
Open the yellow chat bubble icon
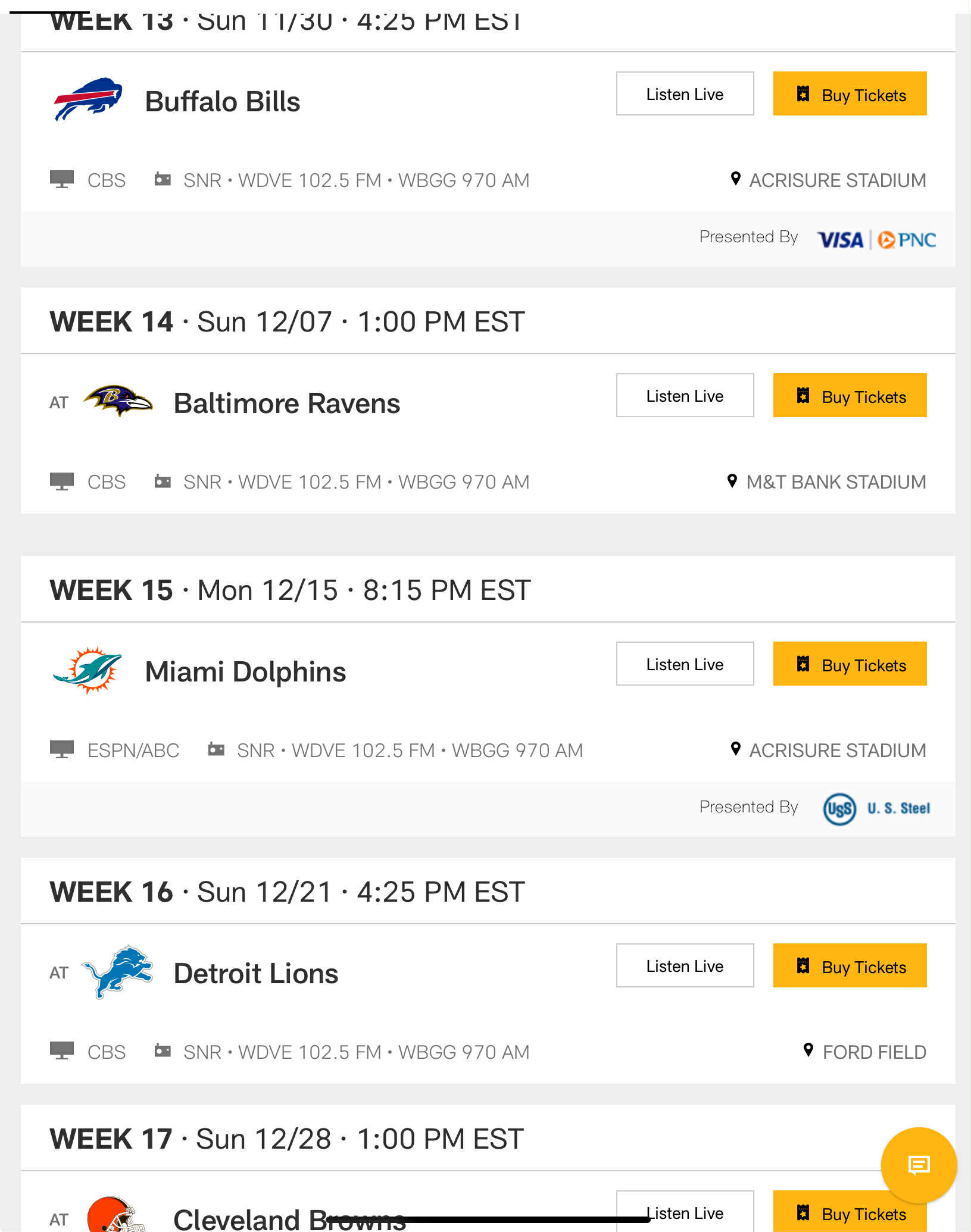tap(919, 1165)
